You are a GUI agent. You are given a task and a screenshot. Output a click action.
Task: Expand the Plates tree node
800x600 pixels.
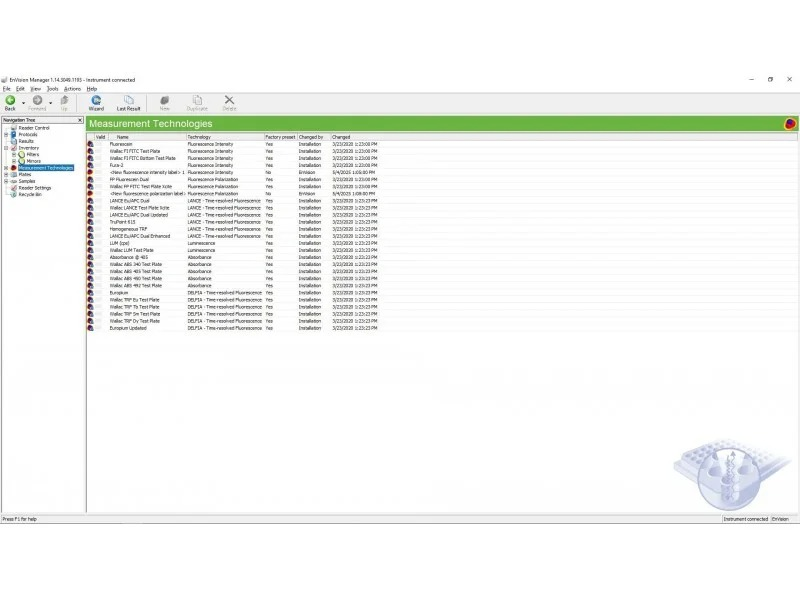pos(6,174)
